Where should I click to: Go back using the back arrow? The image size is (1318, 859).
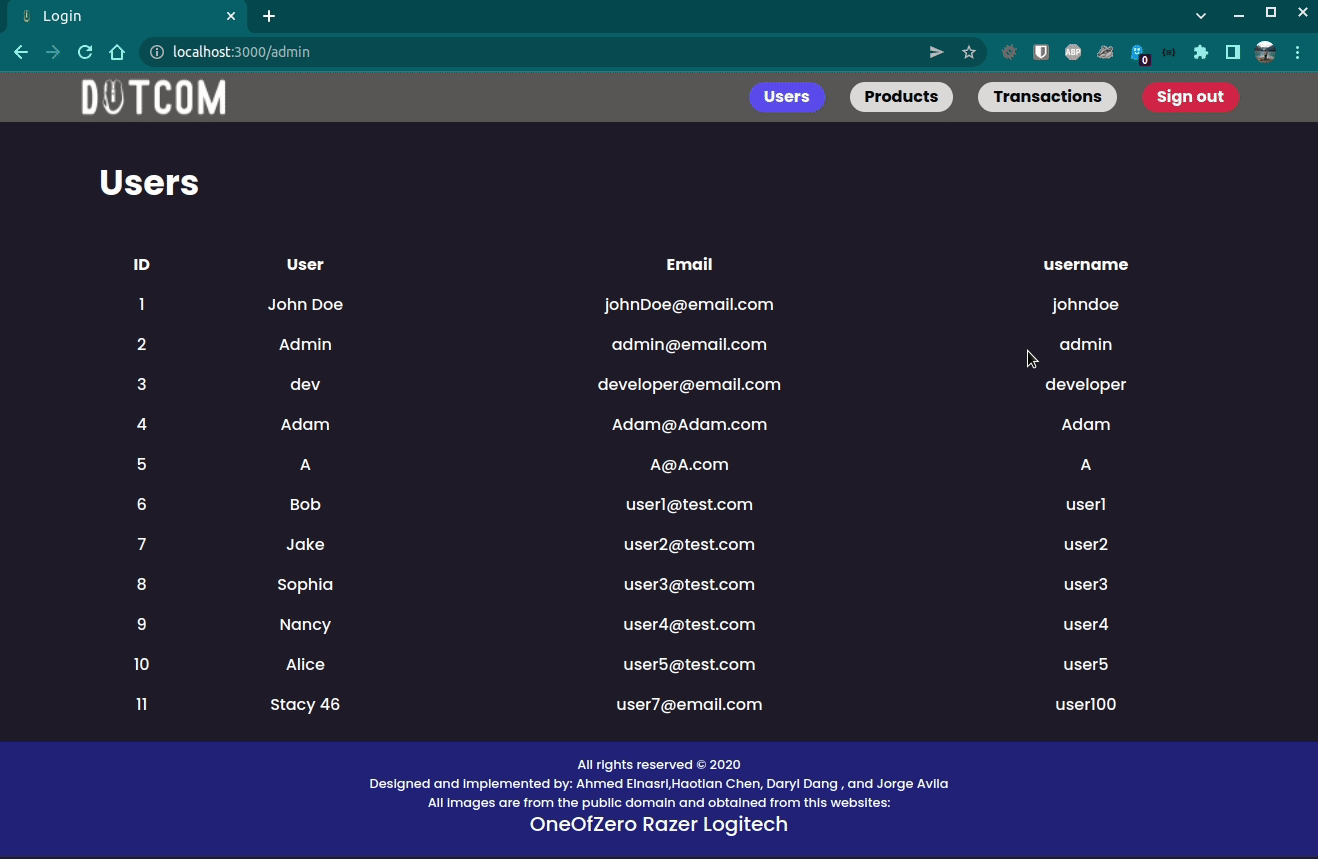tap(21, 51)
